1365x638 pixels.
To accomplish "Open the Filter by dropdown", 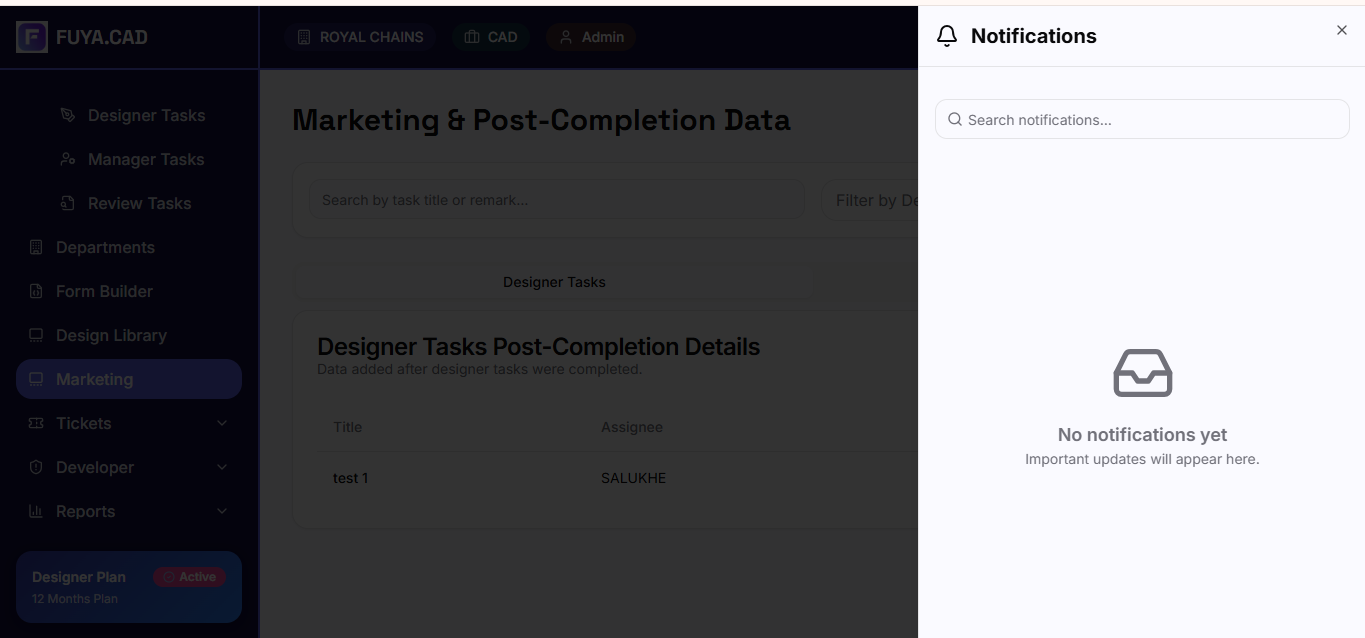I will pyautogui.click(x=870, y=200).
